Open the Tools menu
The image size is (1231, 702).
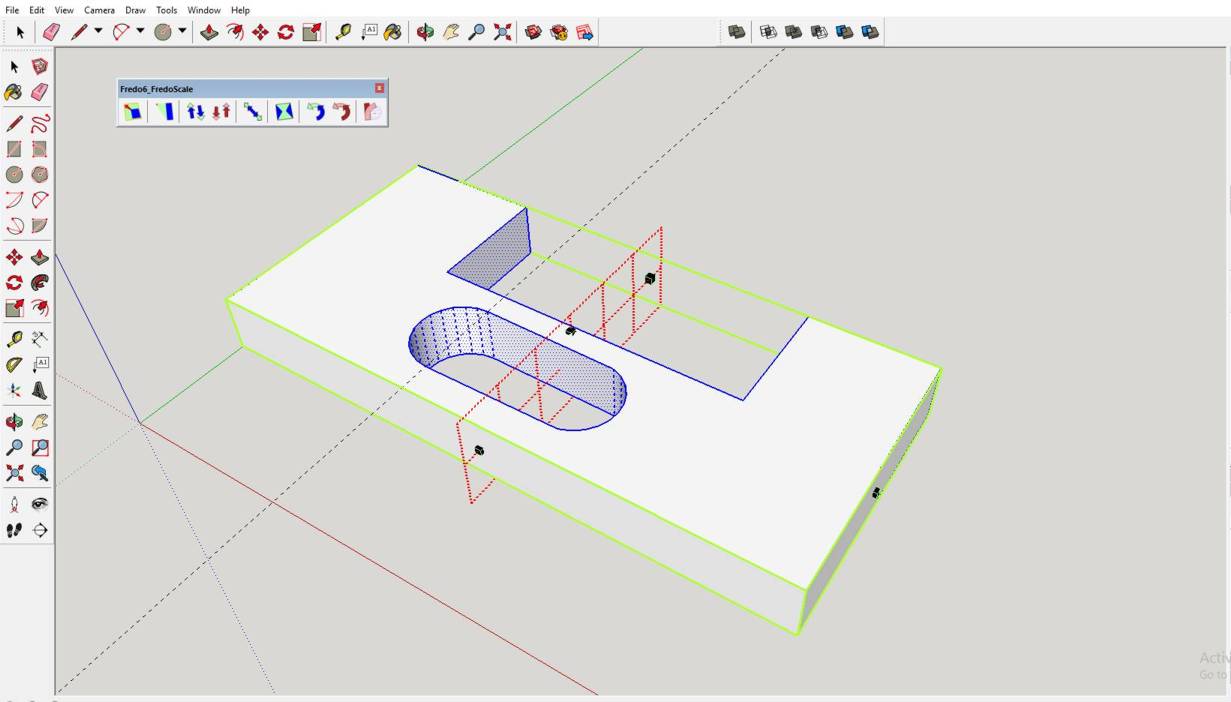coord(166,10)
